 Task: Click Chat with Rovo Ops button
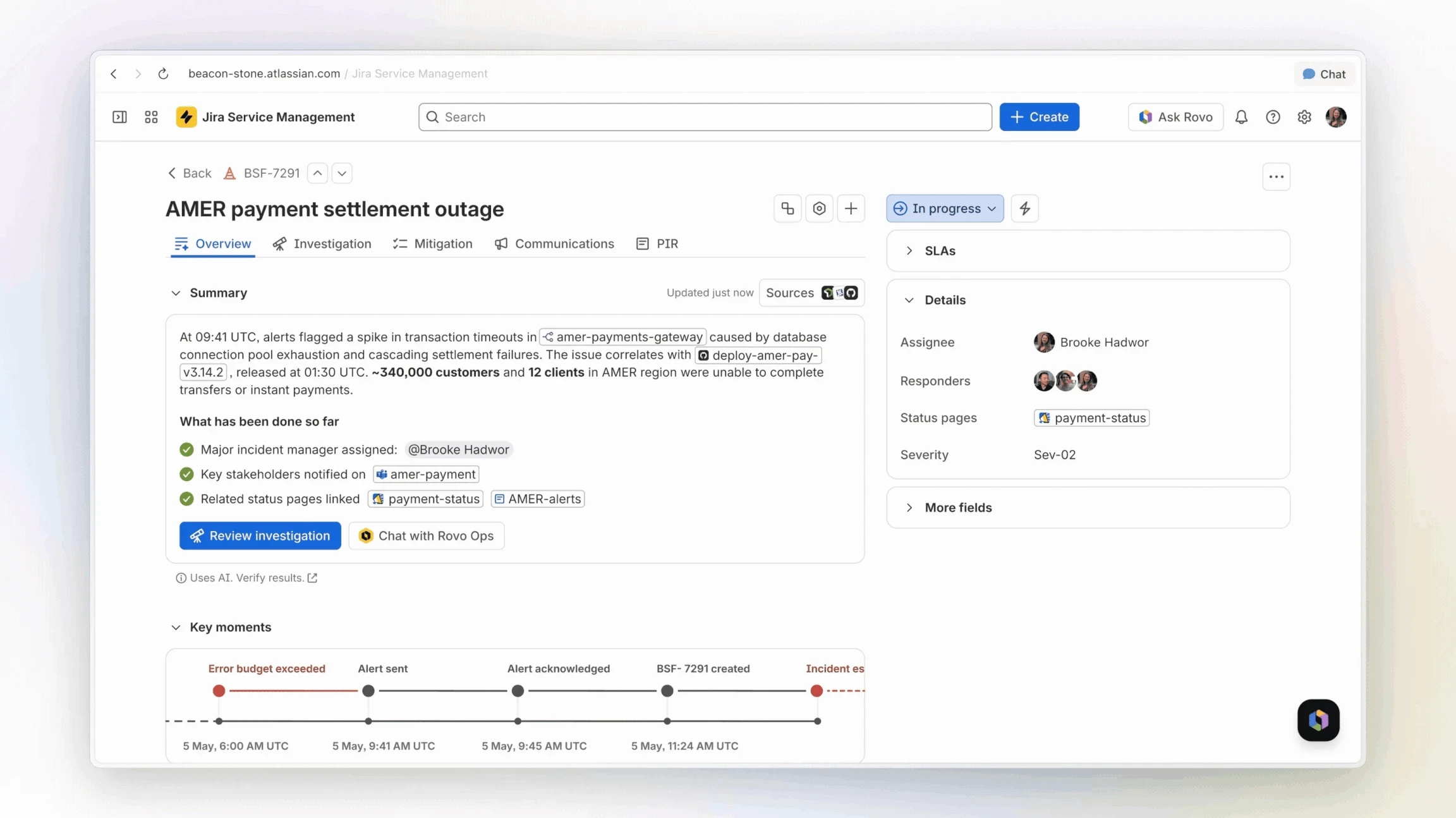427,535
